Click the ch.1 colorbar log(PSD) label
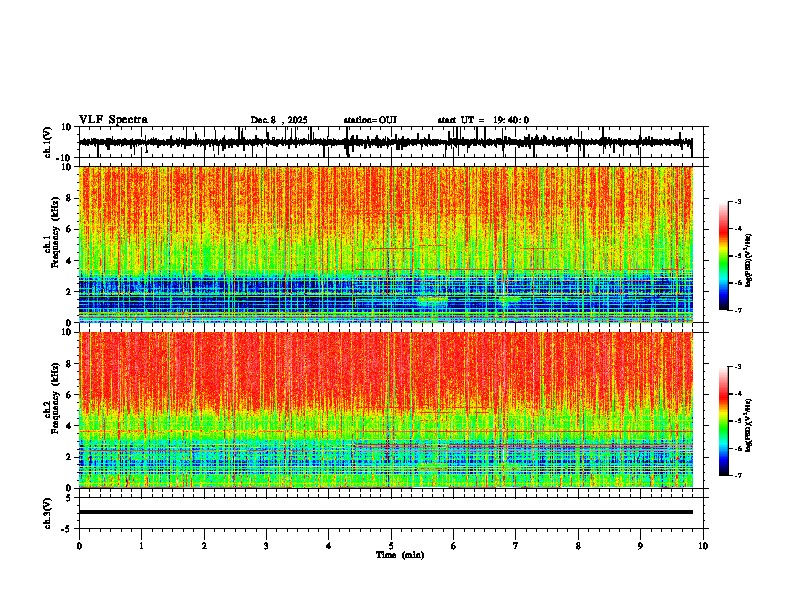792x612 pixels. click(x=750, y=261)
